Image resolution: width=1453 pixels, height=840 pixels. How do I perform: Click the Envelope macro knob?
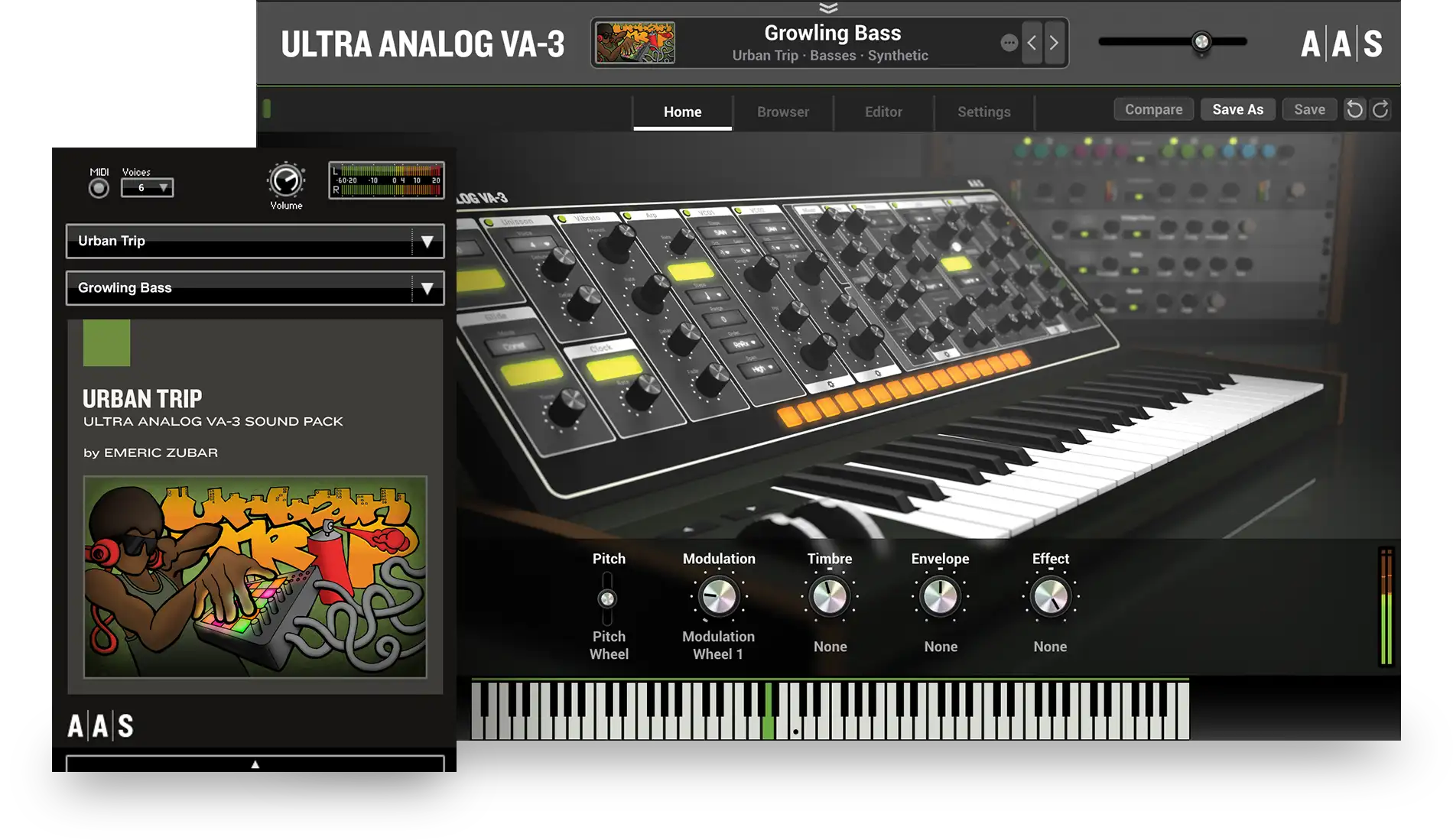[x=940, y=597]
